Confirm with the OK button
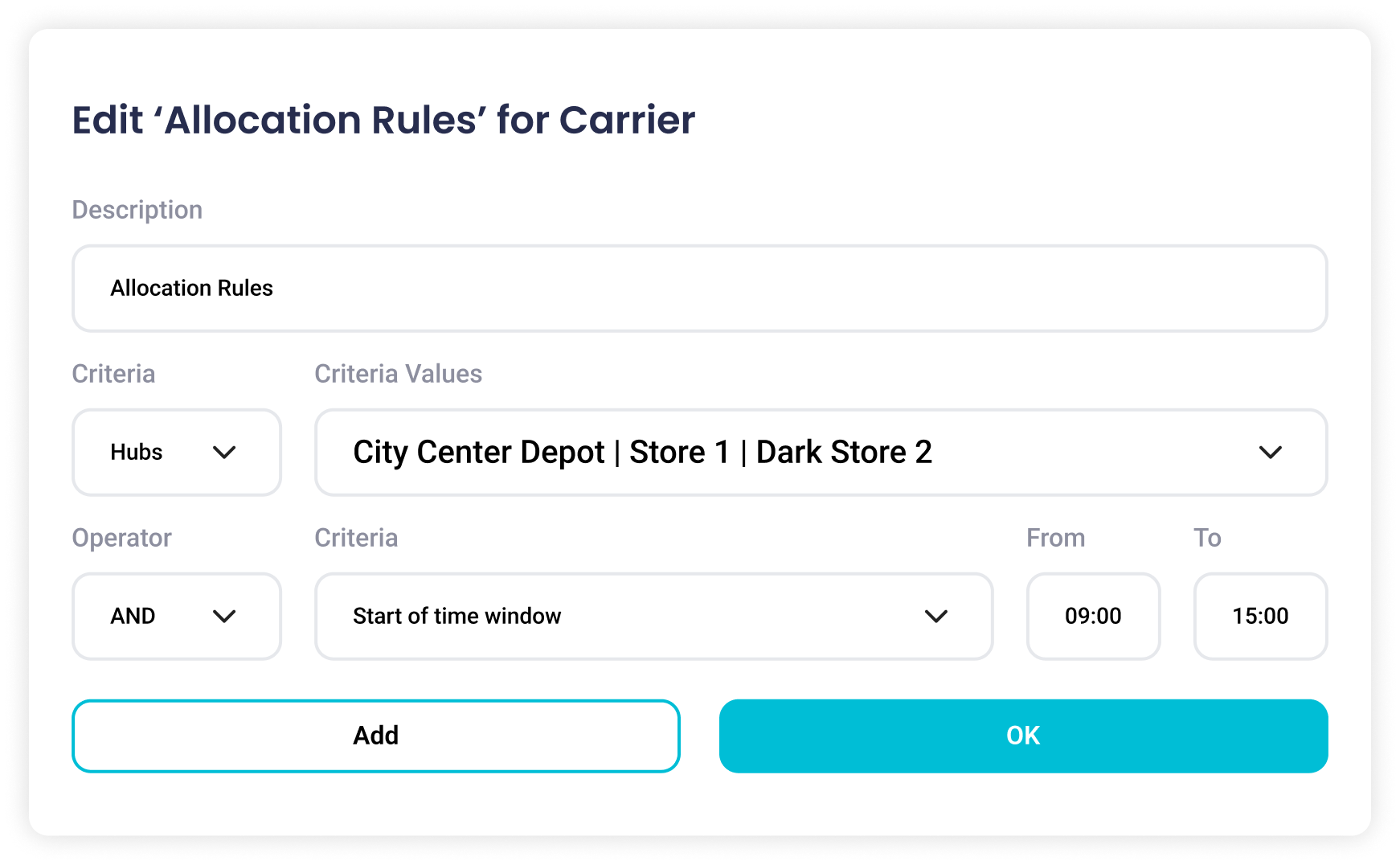This screenshot has height=865, width=1400. coord(1023,736)
